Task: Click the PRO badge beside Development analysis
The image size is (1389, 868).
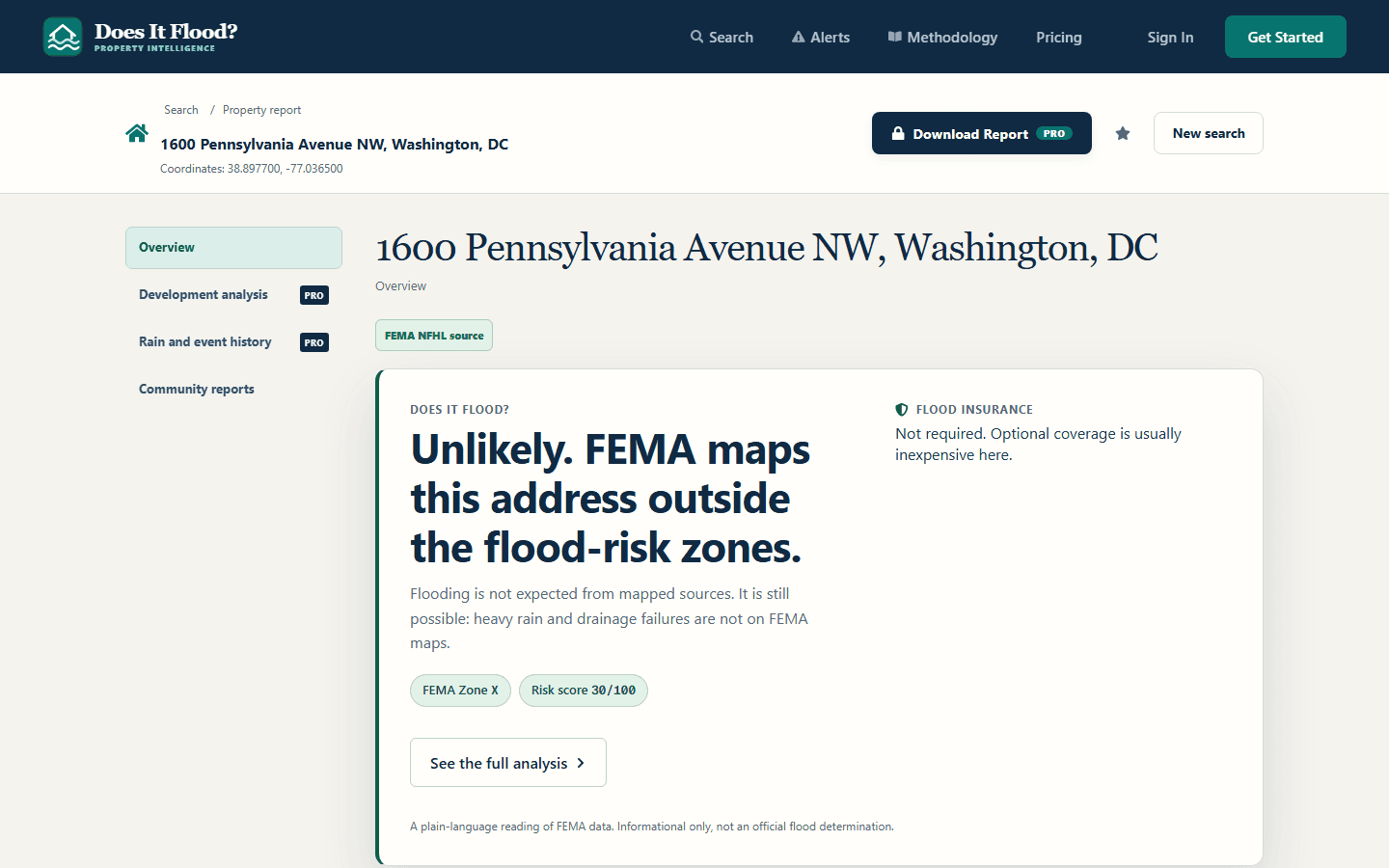Action: (314, 295)
